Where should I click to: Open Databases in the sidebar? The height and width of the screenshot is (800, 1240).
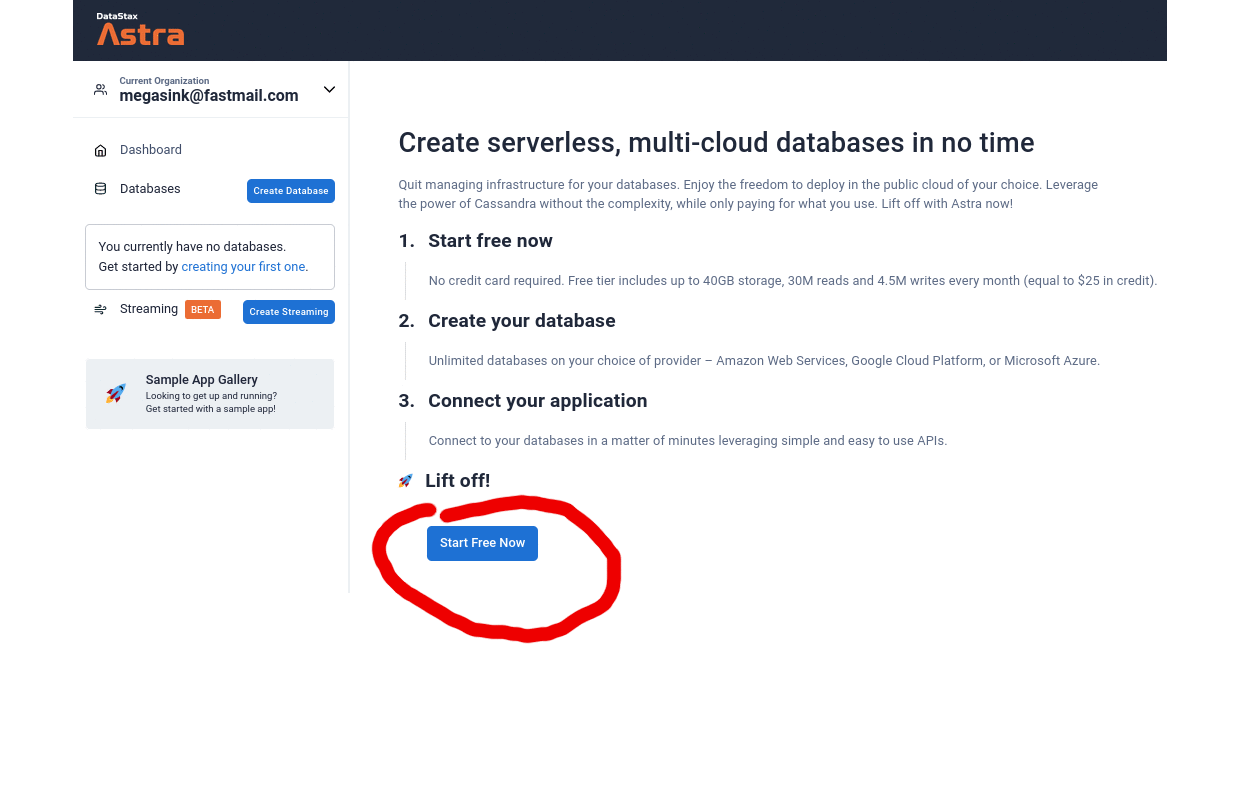point(150,189)
